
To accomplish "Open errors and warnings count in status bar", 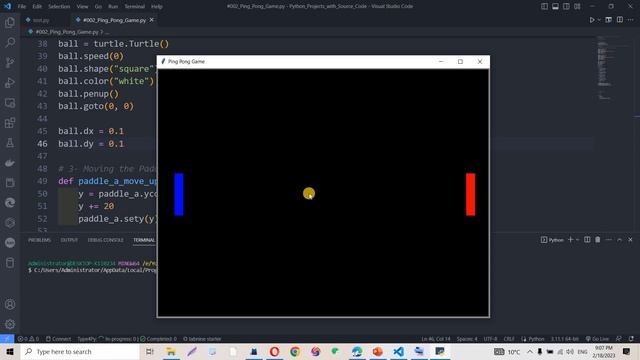I will 28,339.
